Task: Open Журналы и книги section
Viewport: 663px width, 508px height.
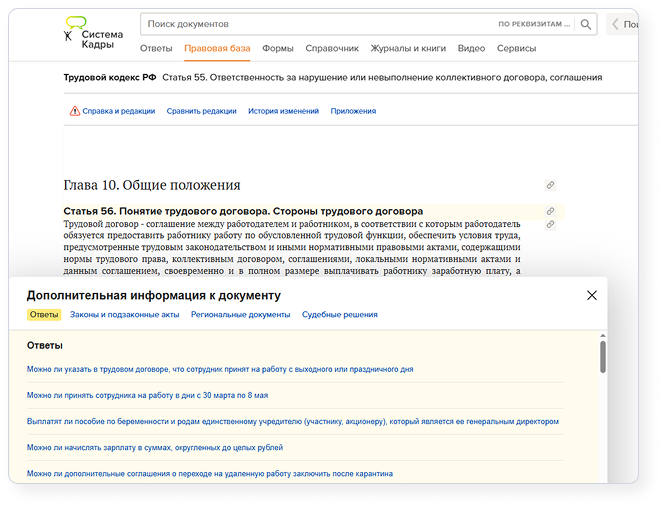Action: point(408,48)
